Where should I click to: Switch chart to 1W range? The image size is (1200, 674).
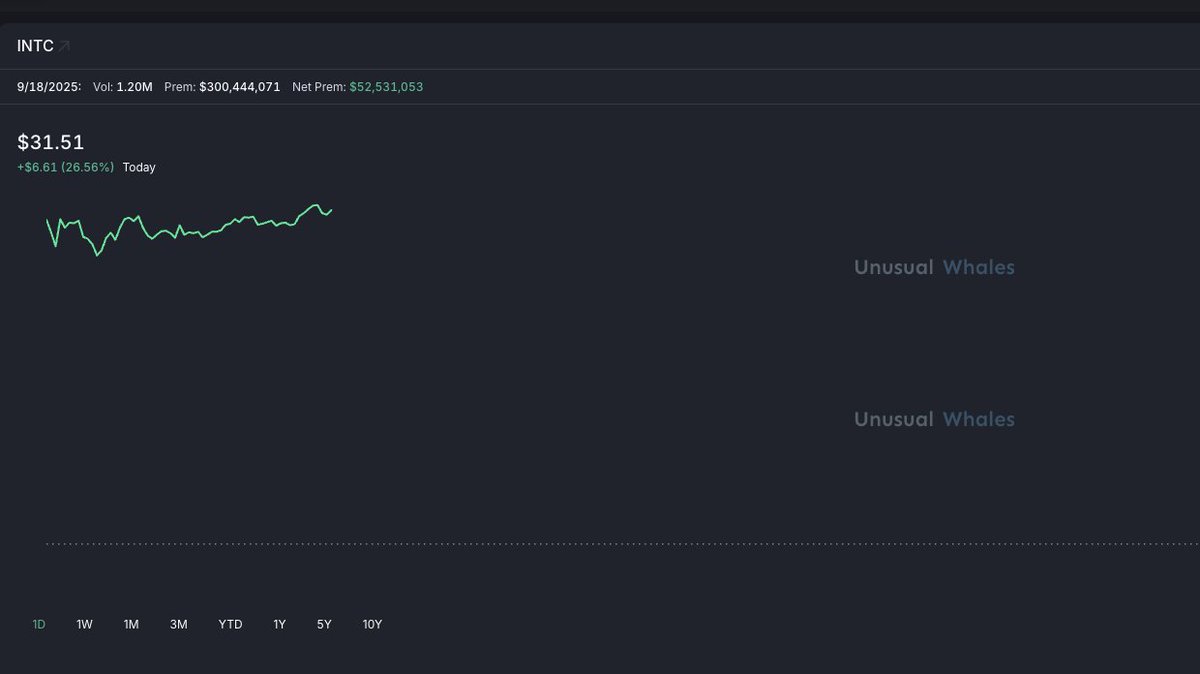pyautogui.click(x=85, y=624)
